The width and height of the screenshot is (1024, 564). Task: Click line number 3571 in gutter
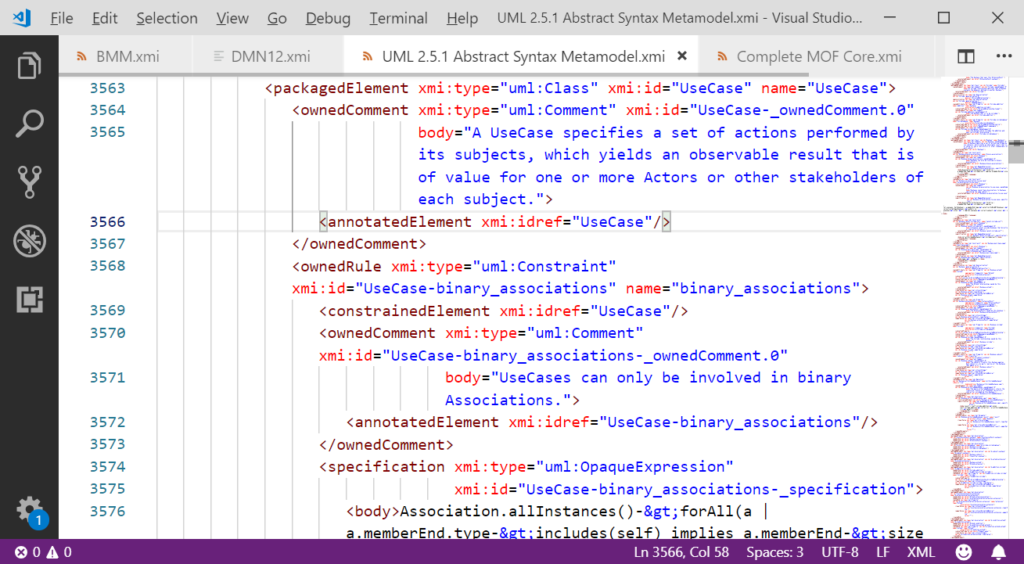point(107,377)
